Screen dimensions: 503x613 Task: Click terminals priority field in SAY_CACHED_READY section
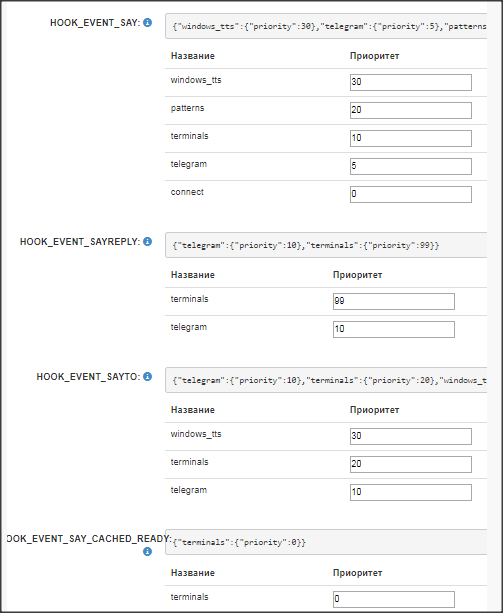coord(394,599)
